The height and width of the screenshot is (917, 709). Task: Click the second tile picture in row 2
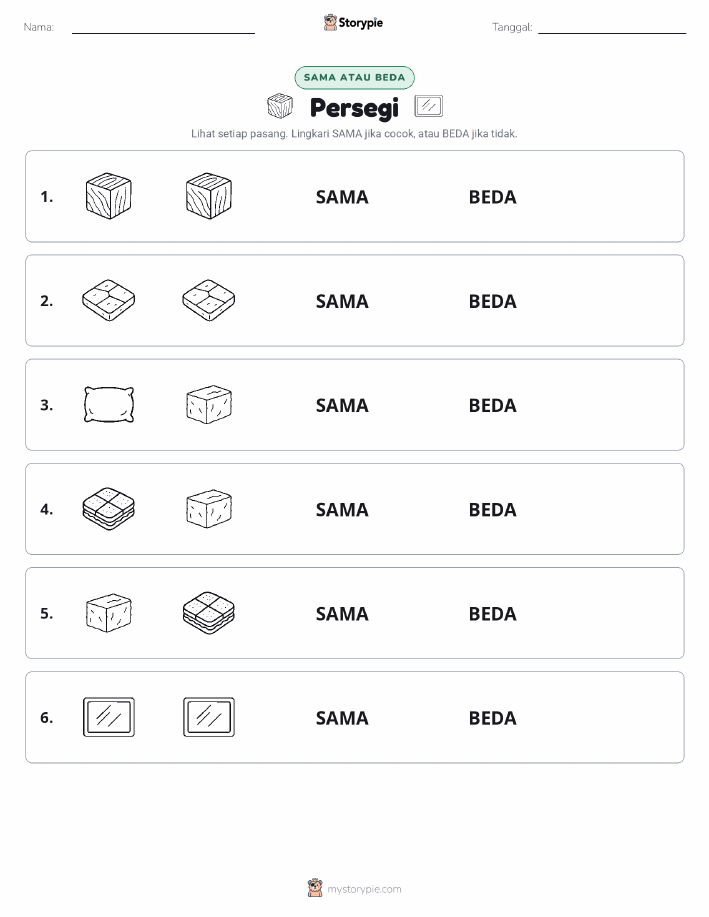click(209, 300)
